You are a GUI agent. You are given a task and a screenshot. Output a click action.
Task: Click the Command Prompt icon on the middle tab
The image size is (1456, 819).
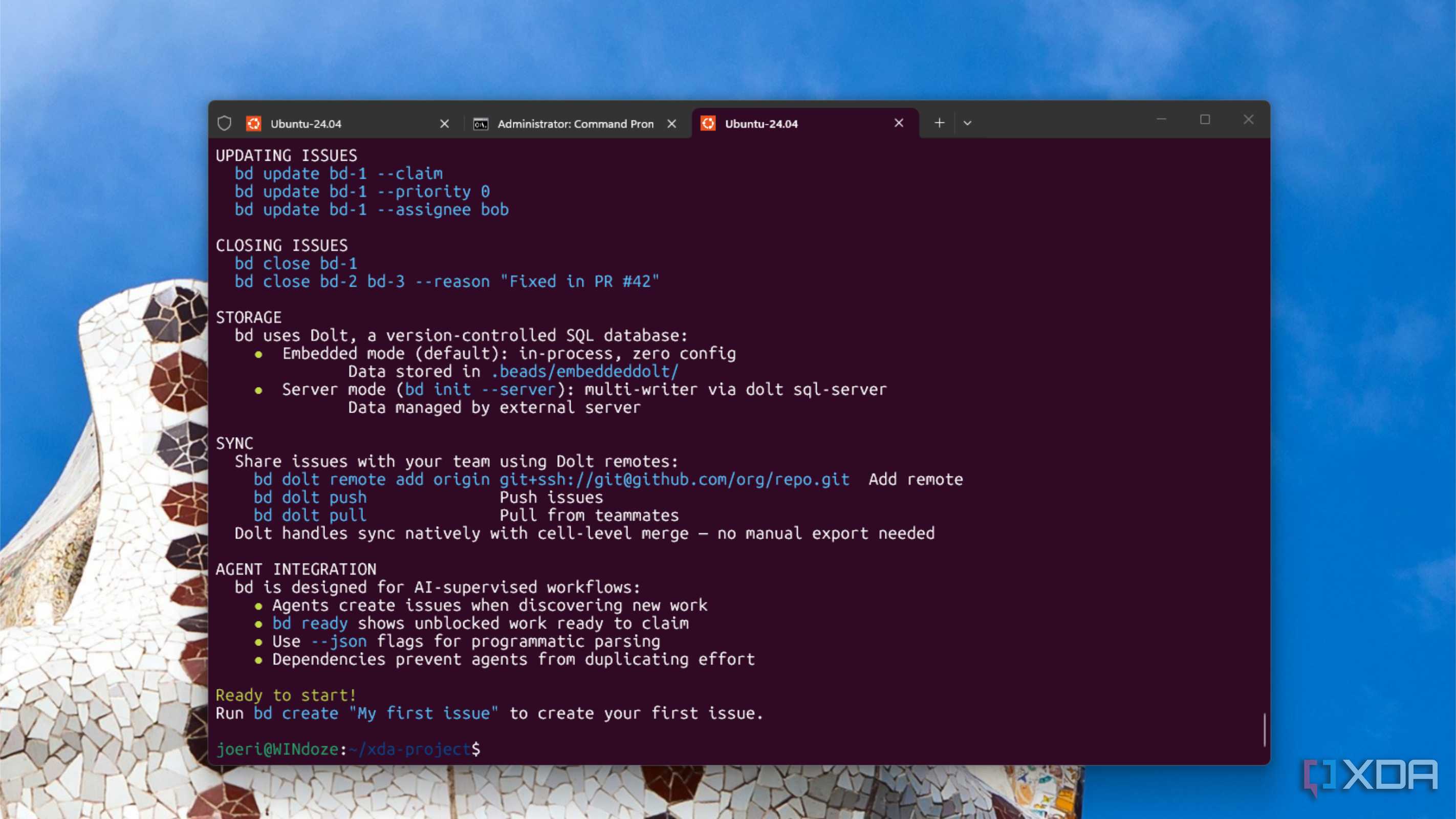pos(481,124)
